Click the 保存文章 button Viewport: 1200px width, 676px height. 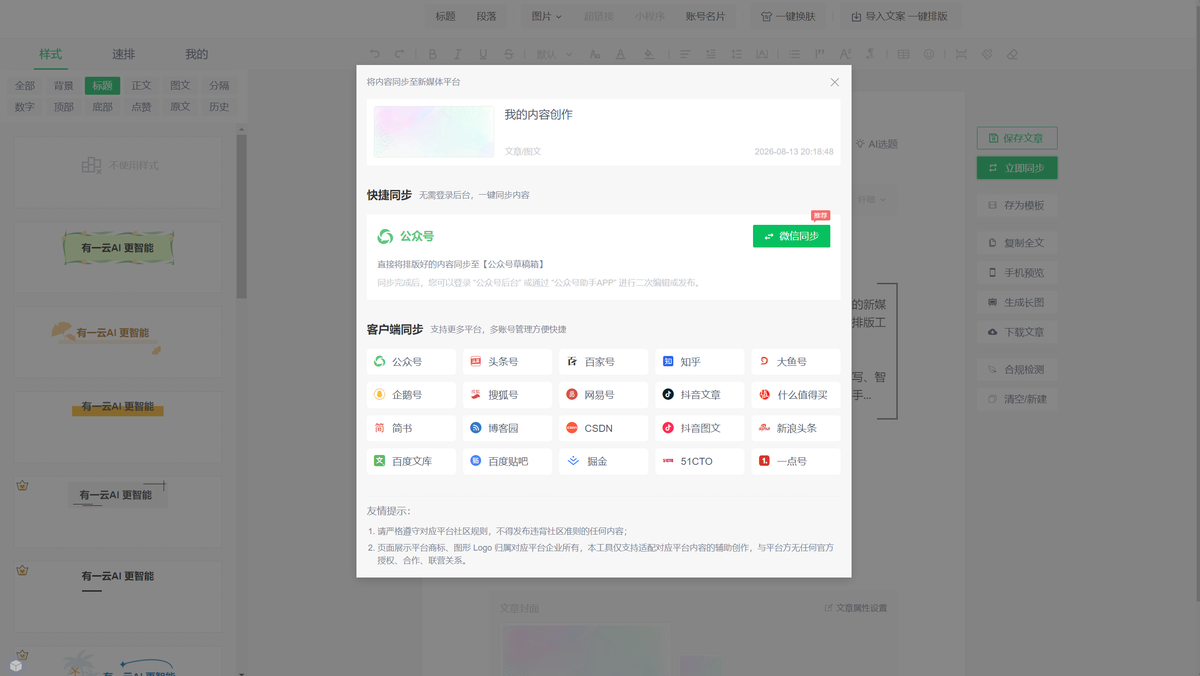(1017, 138)
